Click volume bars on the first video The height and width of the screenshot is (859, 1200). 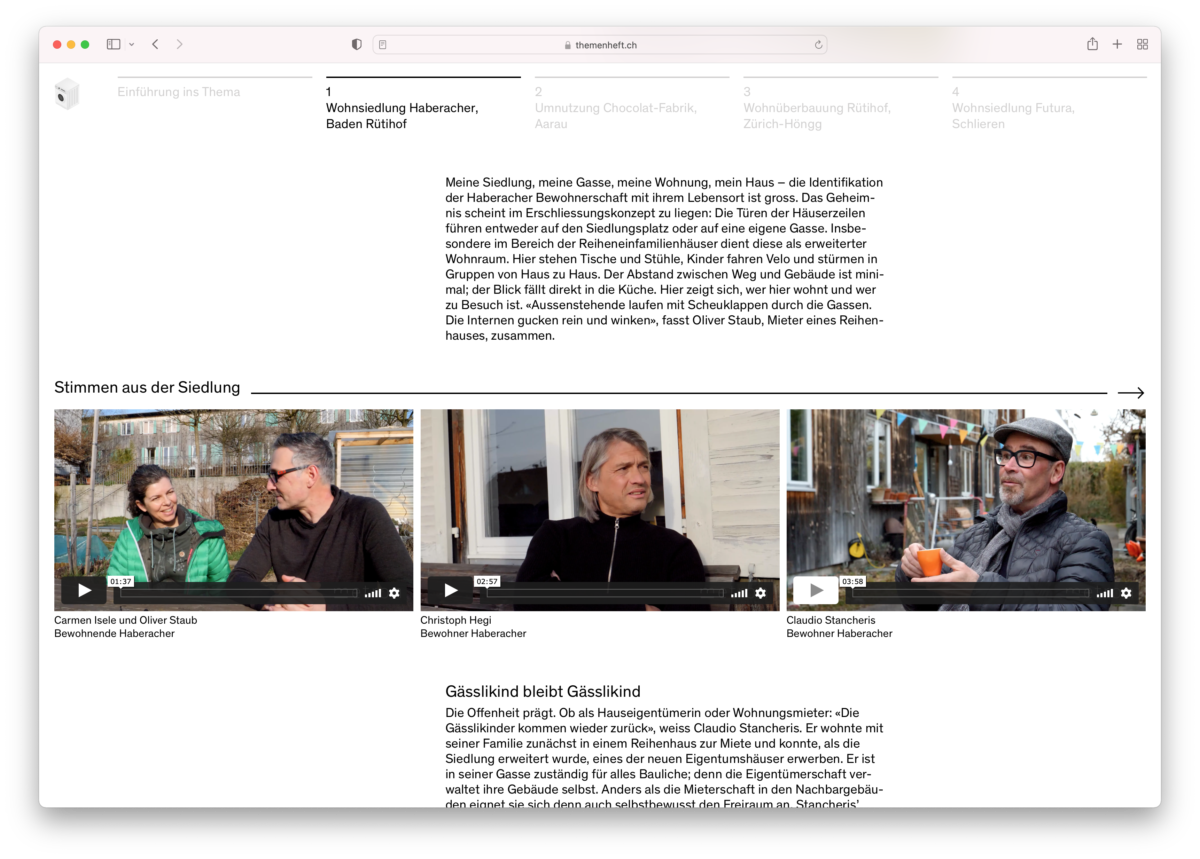point(372,593)
